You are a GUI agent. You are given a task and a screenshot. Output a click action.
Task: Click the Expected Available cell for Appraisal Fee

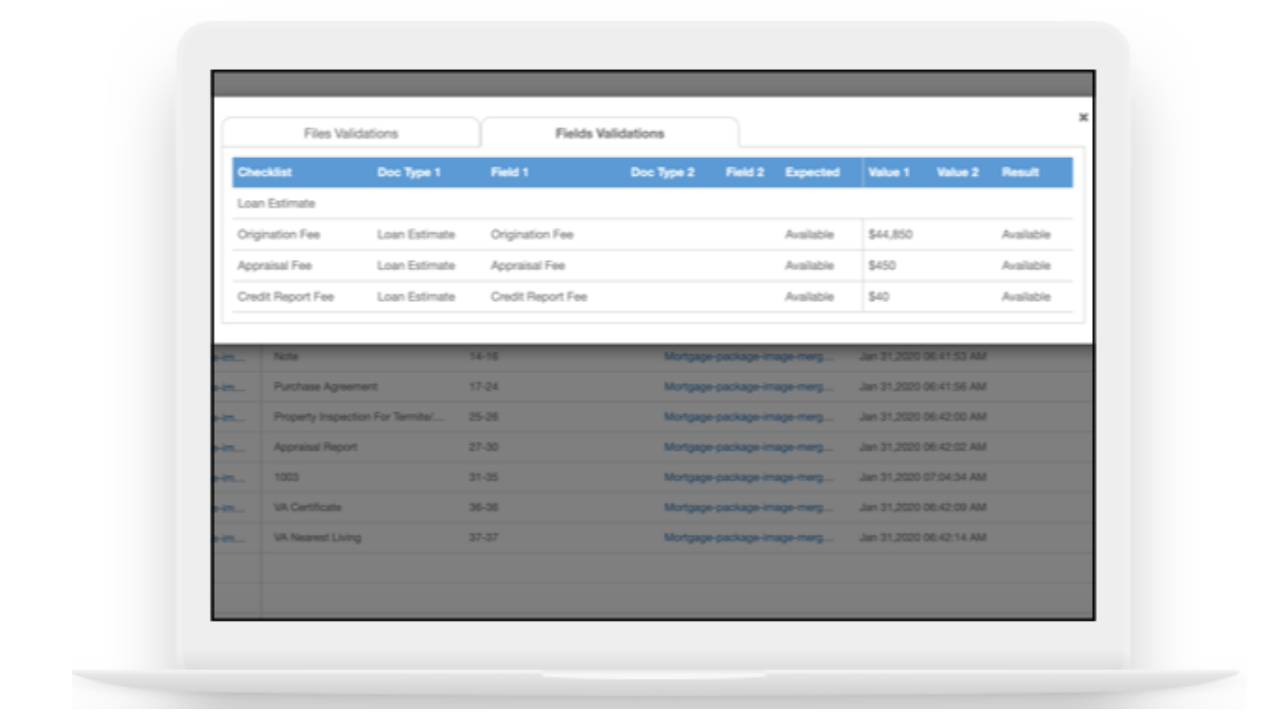(x=809, y=266)
